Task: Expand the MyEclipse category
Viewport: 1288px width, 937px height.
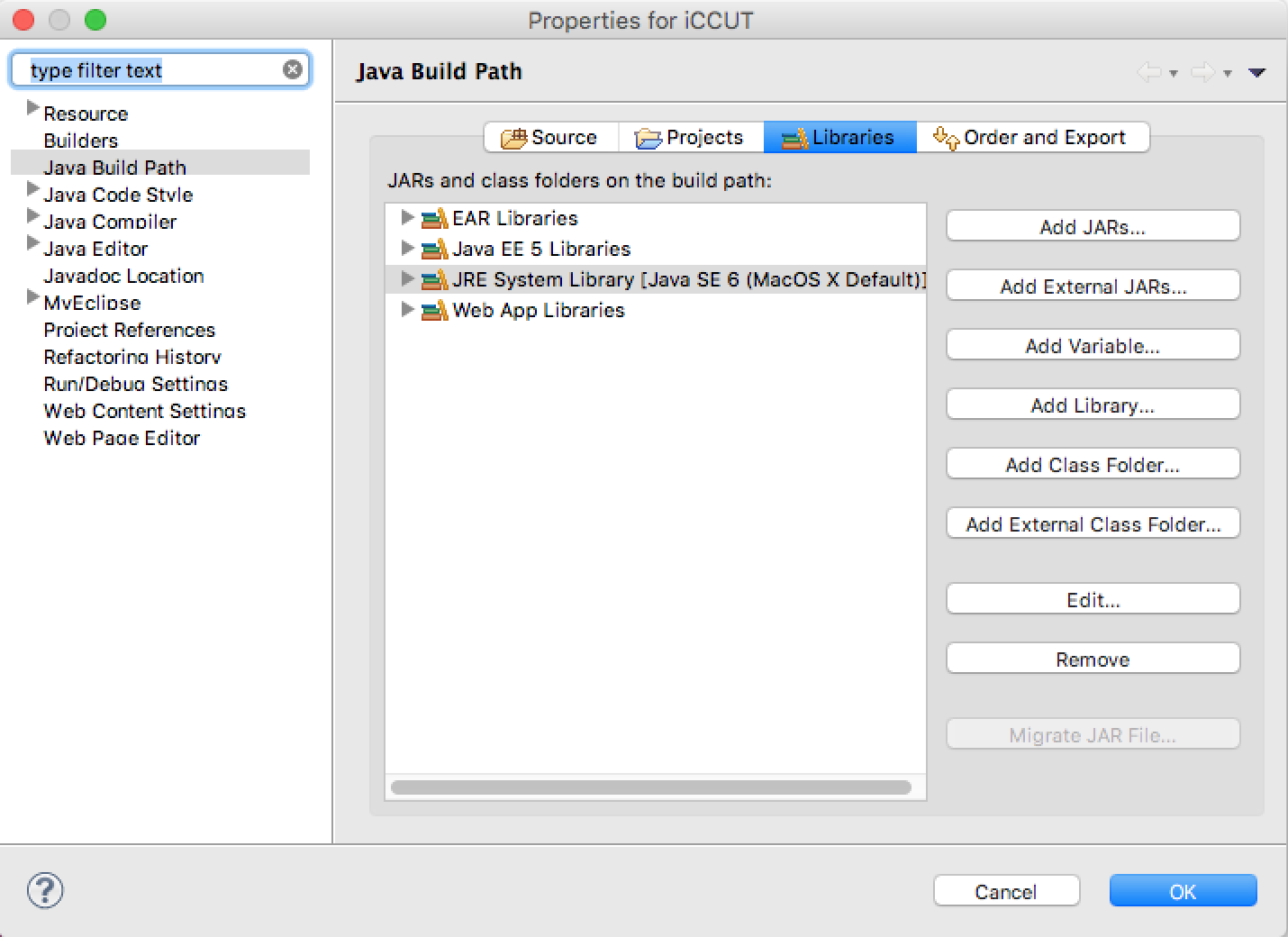Action: tap(33, 297)
